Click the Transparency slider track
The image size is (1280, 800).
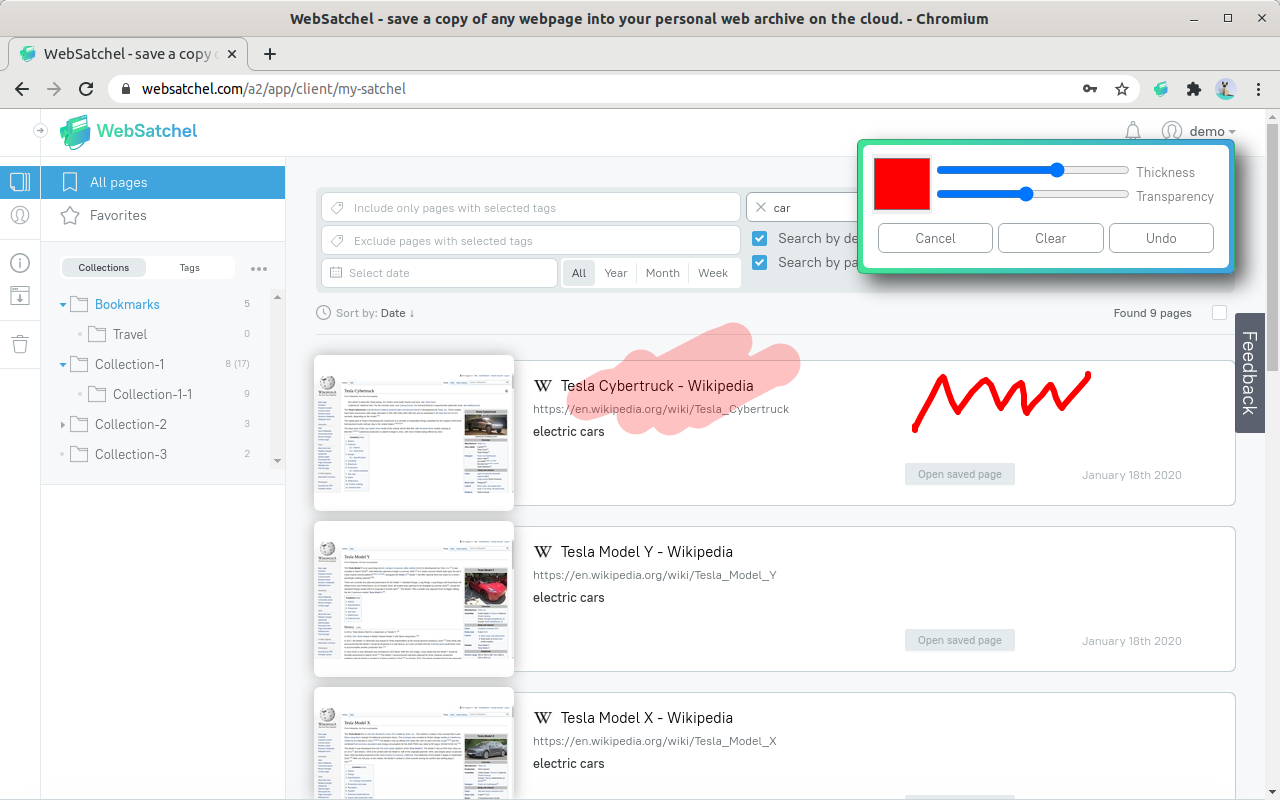1033,194
